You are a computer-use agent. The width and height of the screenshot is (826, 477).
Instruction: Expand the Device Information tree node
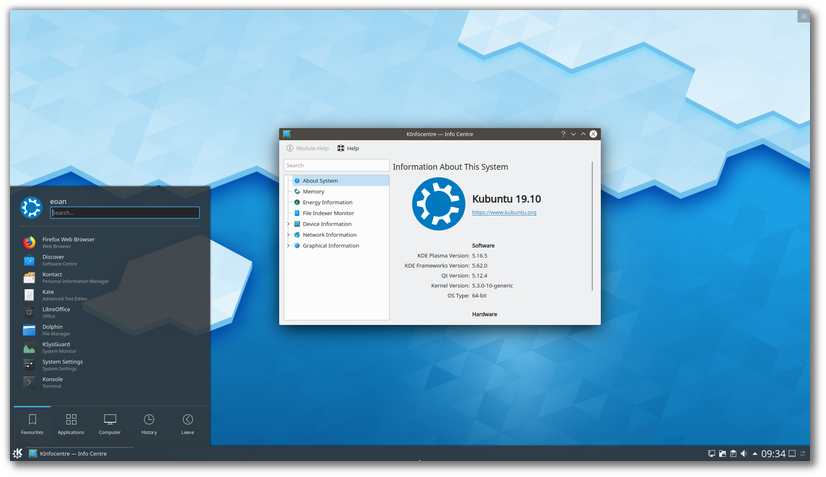[x=288, y=224]
